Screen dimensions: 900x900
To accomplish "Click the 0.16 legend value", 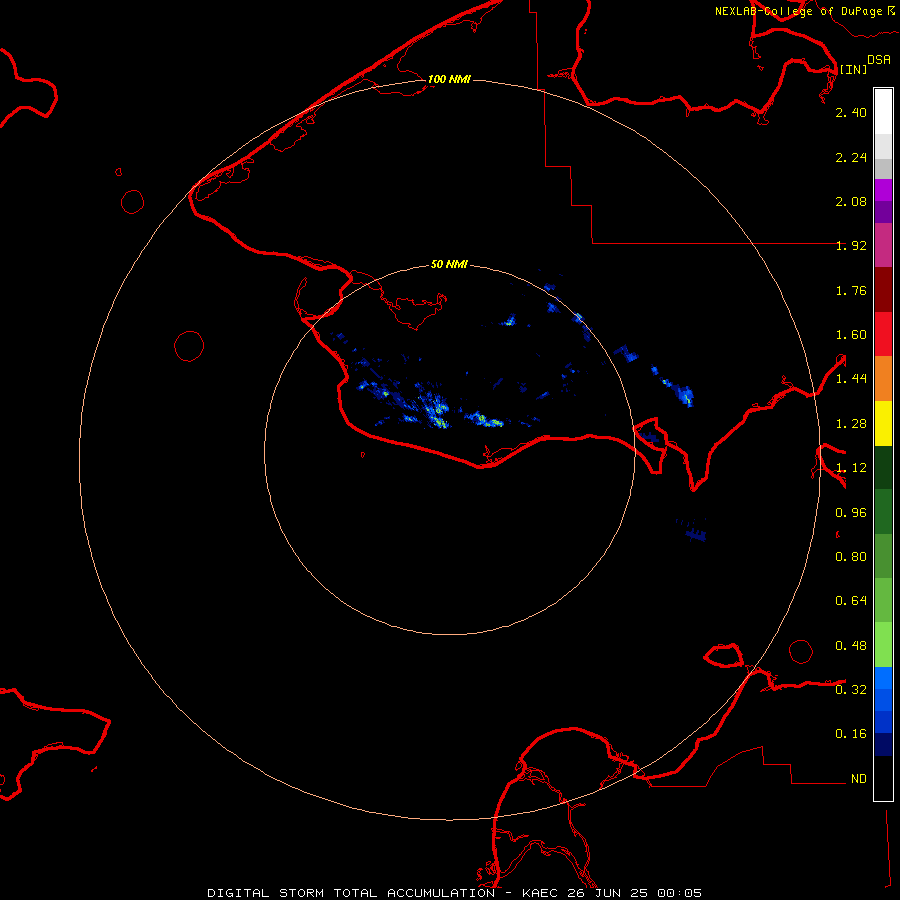I will [x=851, y=734].
